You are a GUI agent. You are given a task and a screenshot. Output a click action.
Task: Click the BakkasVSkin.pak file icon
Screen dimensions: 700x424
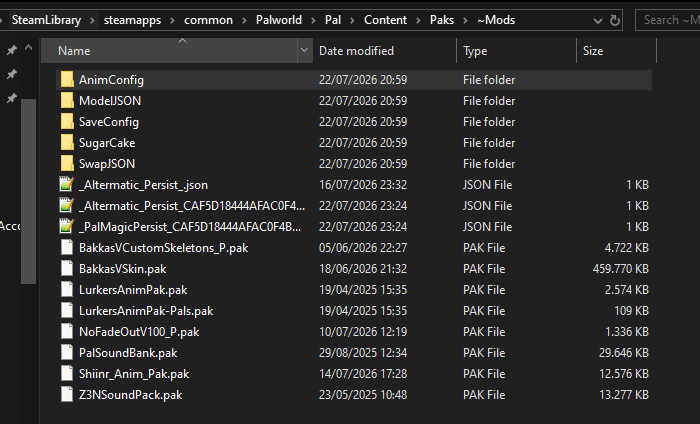coord(67,268)
